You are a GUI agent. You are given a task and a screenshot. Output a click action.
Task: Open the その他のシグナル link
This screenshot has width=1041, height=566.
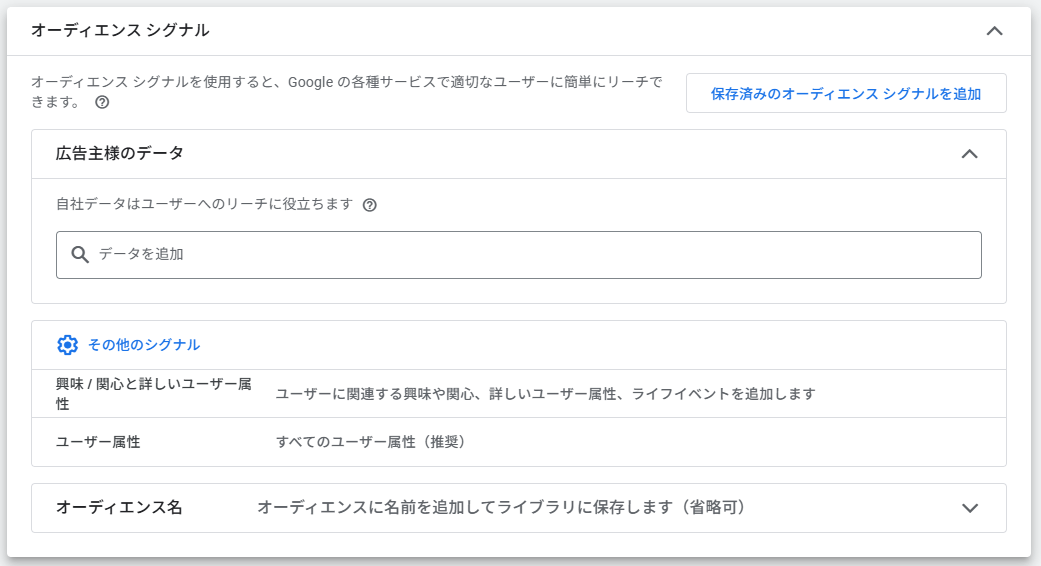[144, 345]
